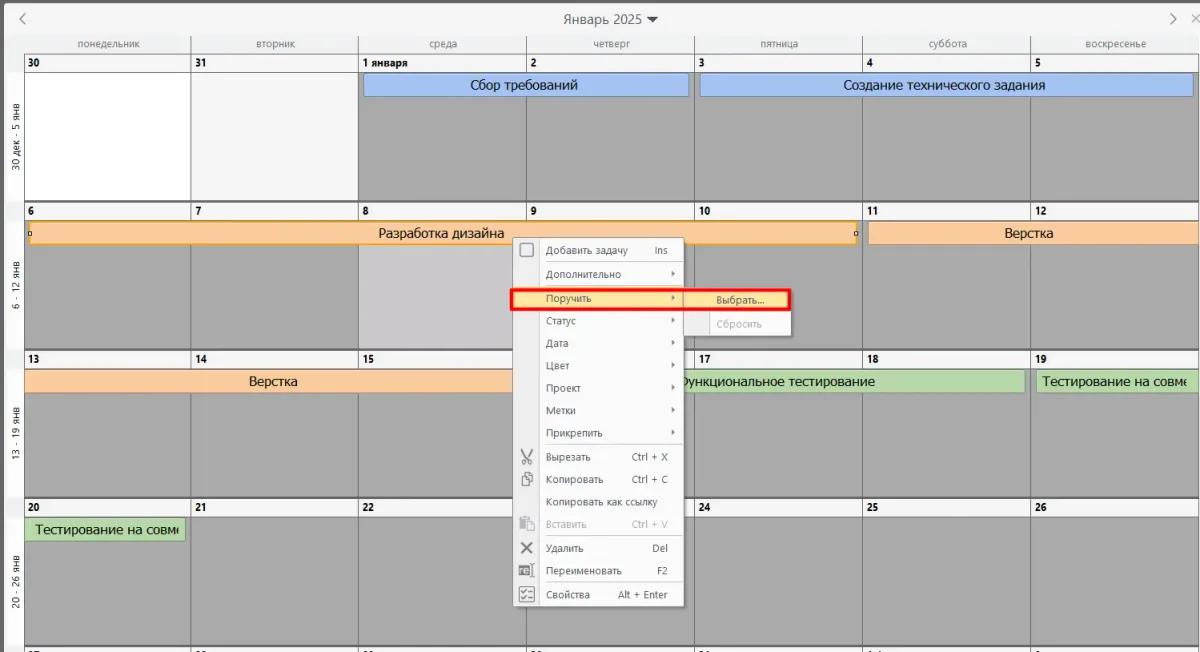Select the Создание технического задания task
Image resolution: width=1200 pixels, height=652 pixels.
(x=944, y=86)
